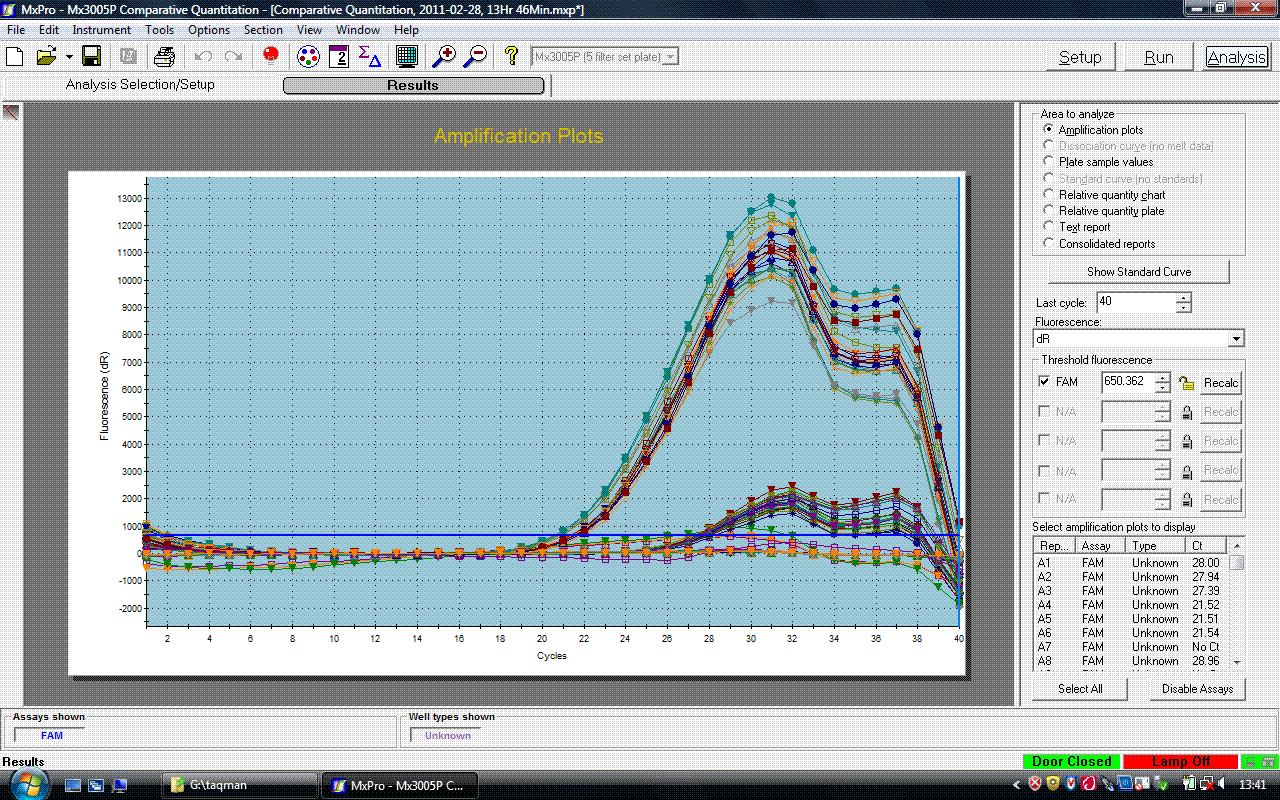1280x800 pixels.
Task: Click the Show Standard Curve button
Action: pyautogui.click(x=1139, y=272)
